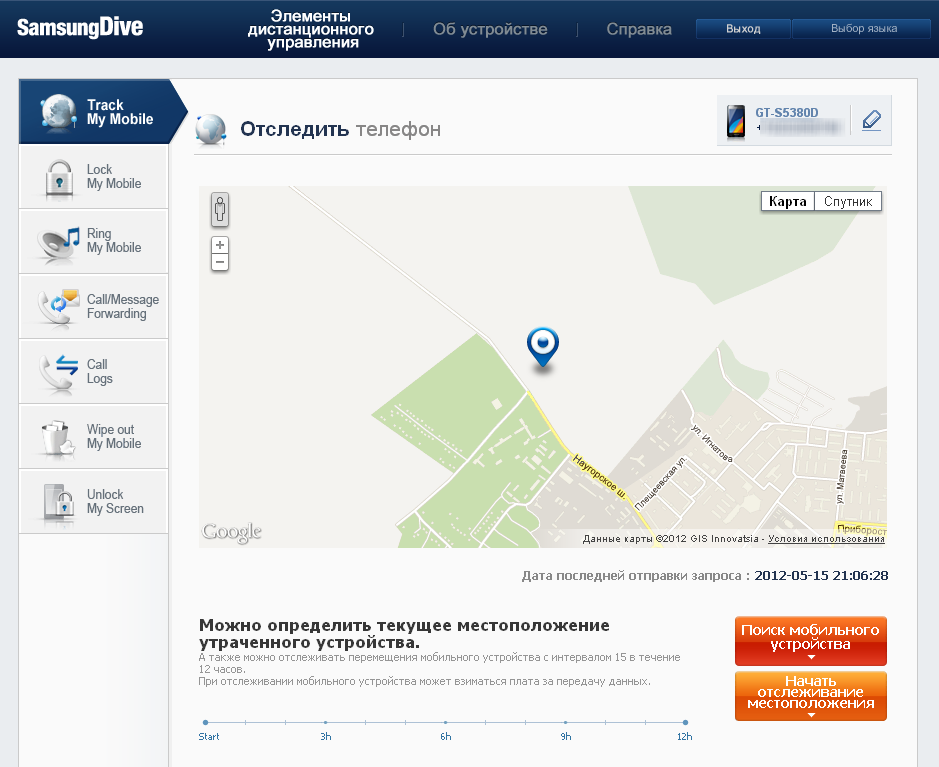939x767 pixels.
Task: Open the Выбор языка language selector
Action: 863,29
